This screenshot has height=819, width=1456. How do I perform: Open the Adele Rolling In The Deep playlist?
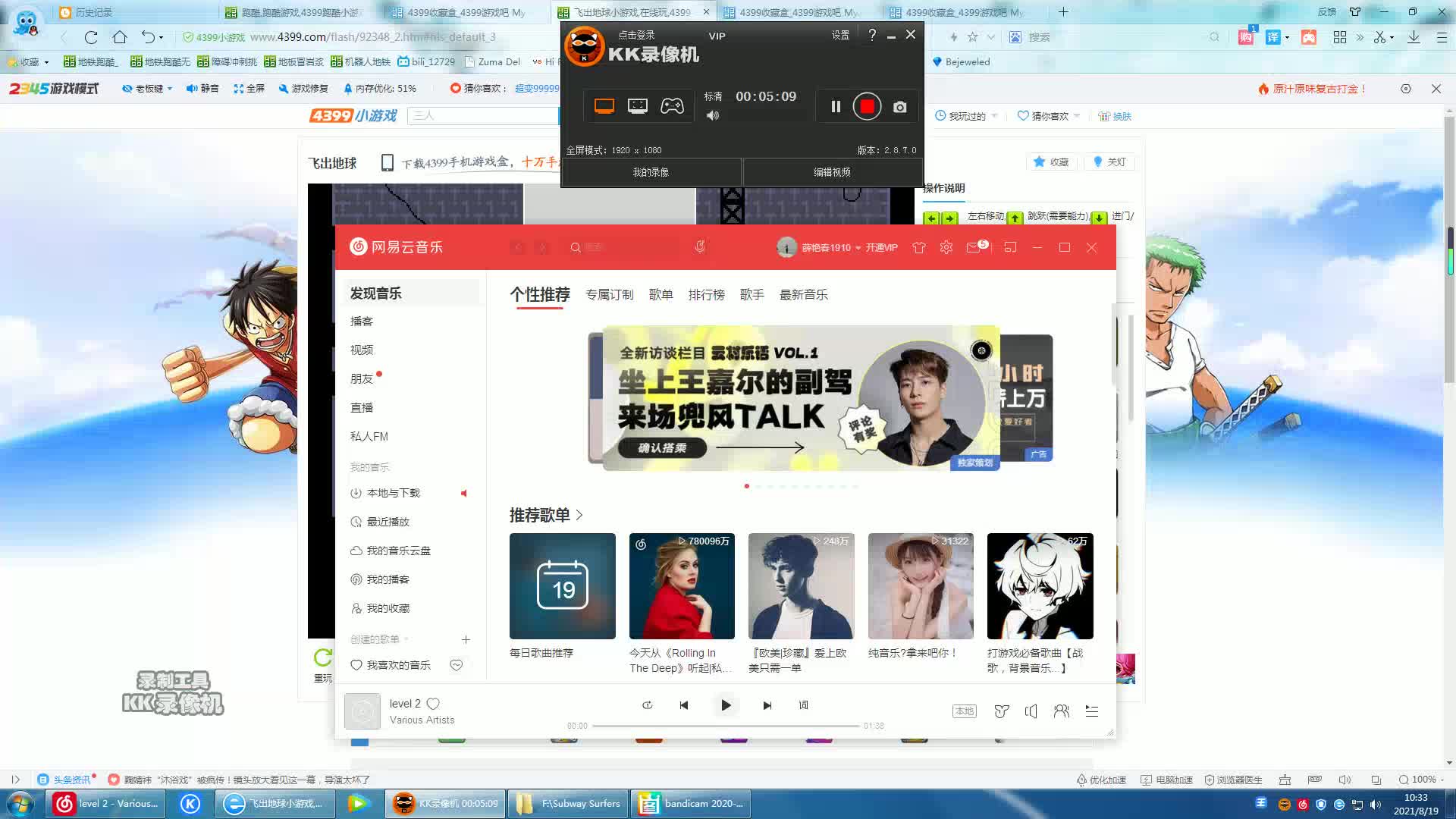pyautogui.click(x=682, y=585)
